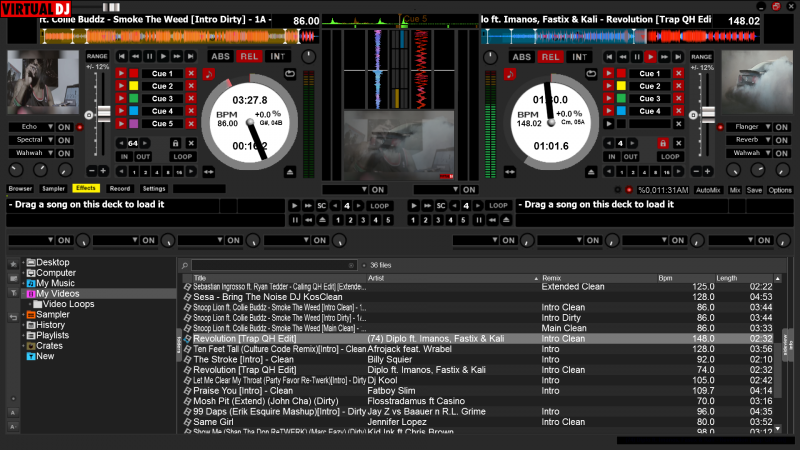Click the left deck RANGE button
Image resolution: width=800 pixels, height=450 pixels.
pos(97,56)
